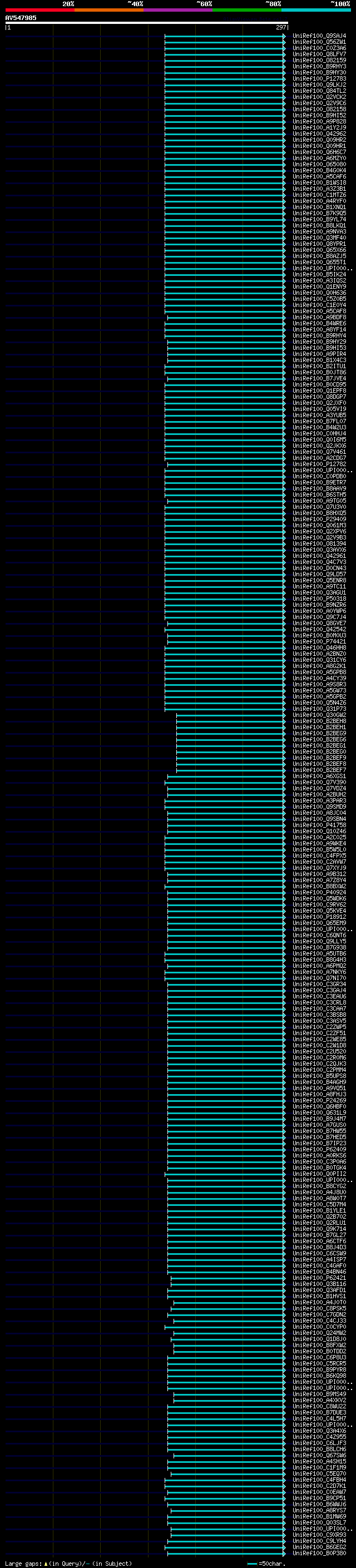Screen dimensions: 356x1568
Task: Click the UniRef100_B6KQ98 label
Action: 319,1376
